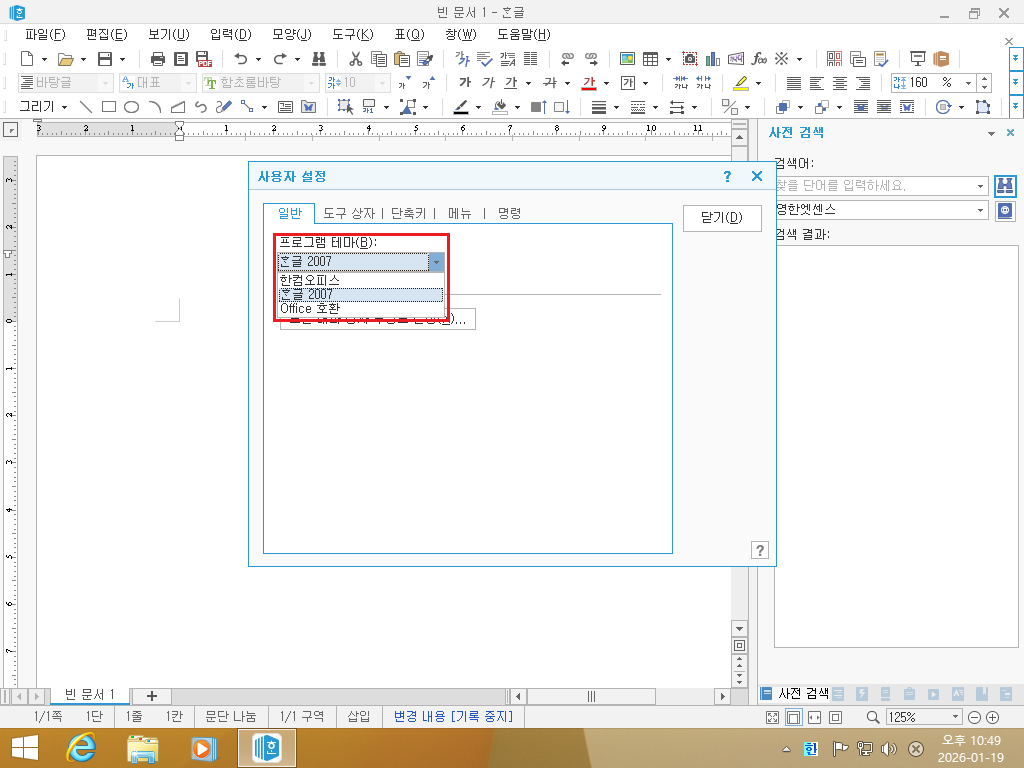Click the highlighter pen color icon

(x=739, y=83)
